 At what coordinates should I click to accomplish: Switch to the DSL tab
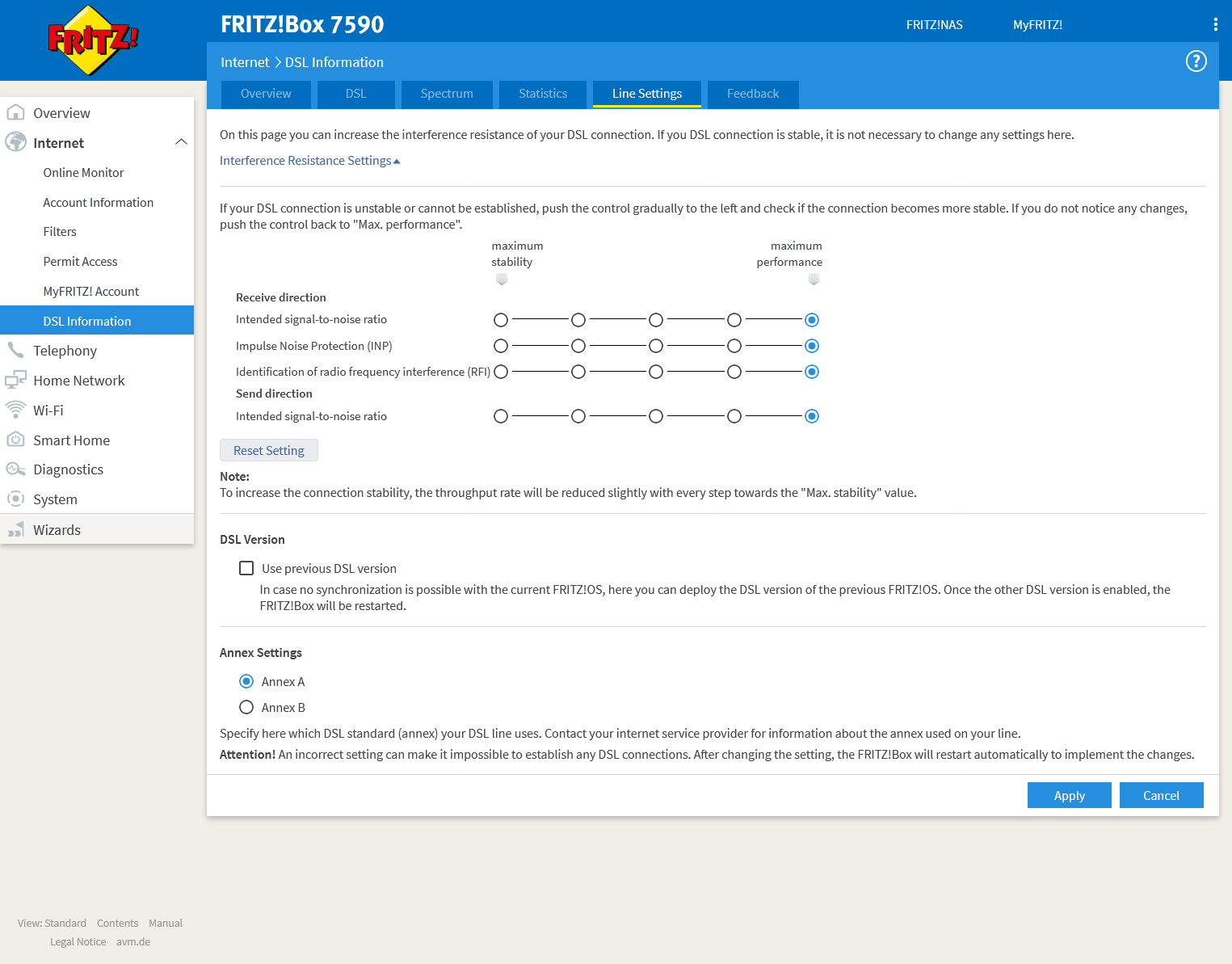[356, 94]
